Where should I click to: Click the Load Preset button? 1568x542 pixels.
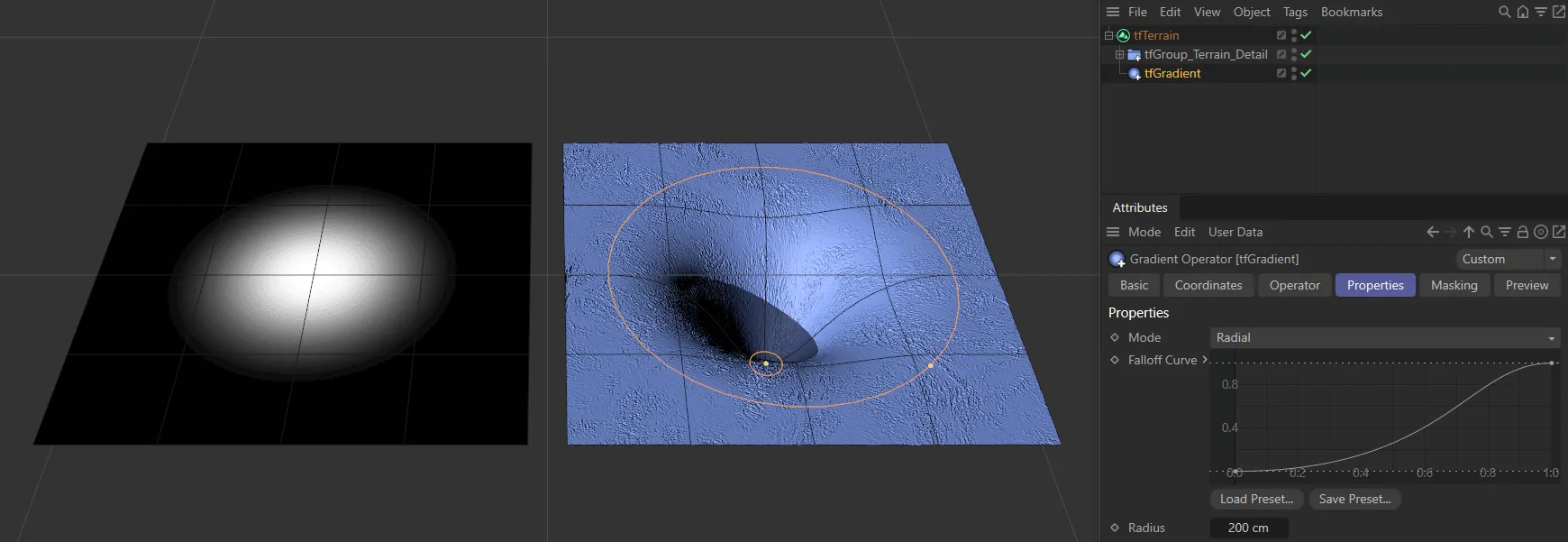pyautogui.click(x=1256, y=499)
